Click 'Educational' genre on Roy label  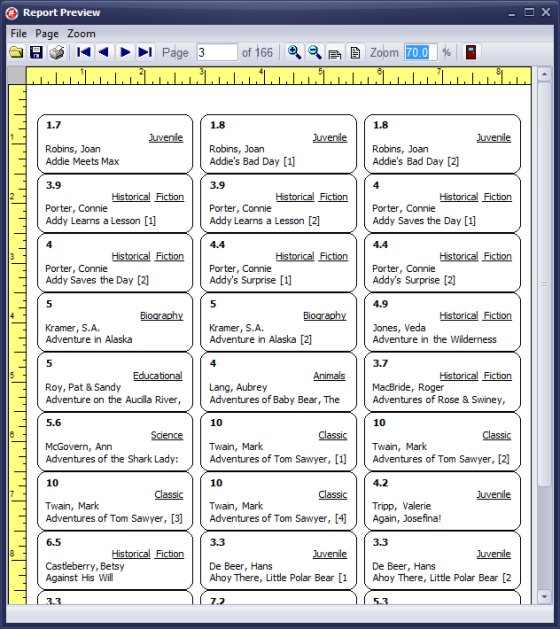(158, 376)
